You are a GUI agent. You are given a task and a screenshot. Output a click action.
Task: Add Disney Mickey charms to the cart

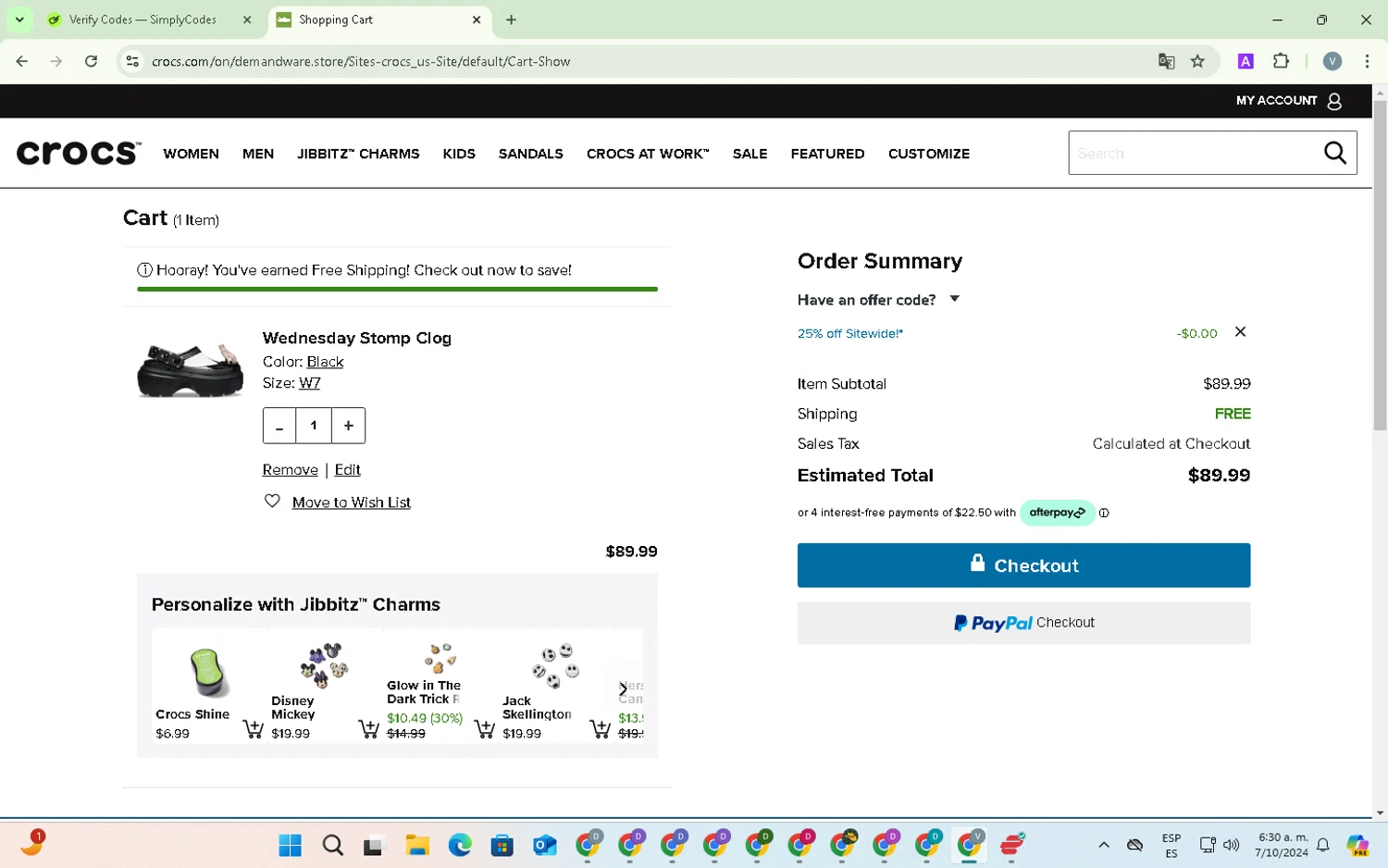[x=368, y=729]
